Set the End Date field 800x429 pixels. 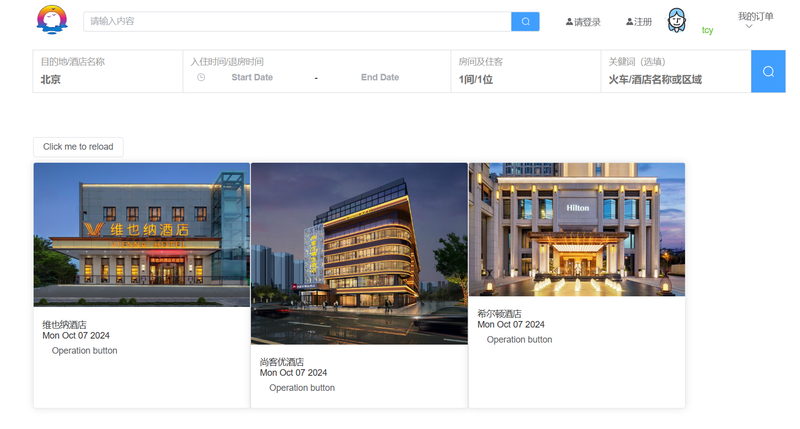pyautogui.click(x=380, y=77)
